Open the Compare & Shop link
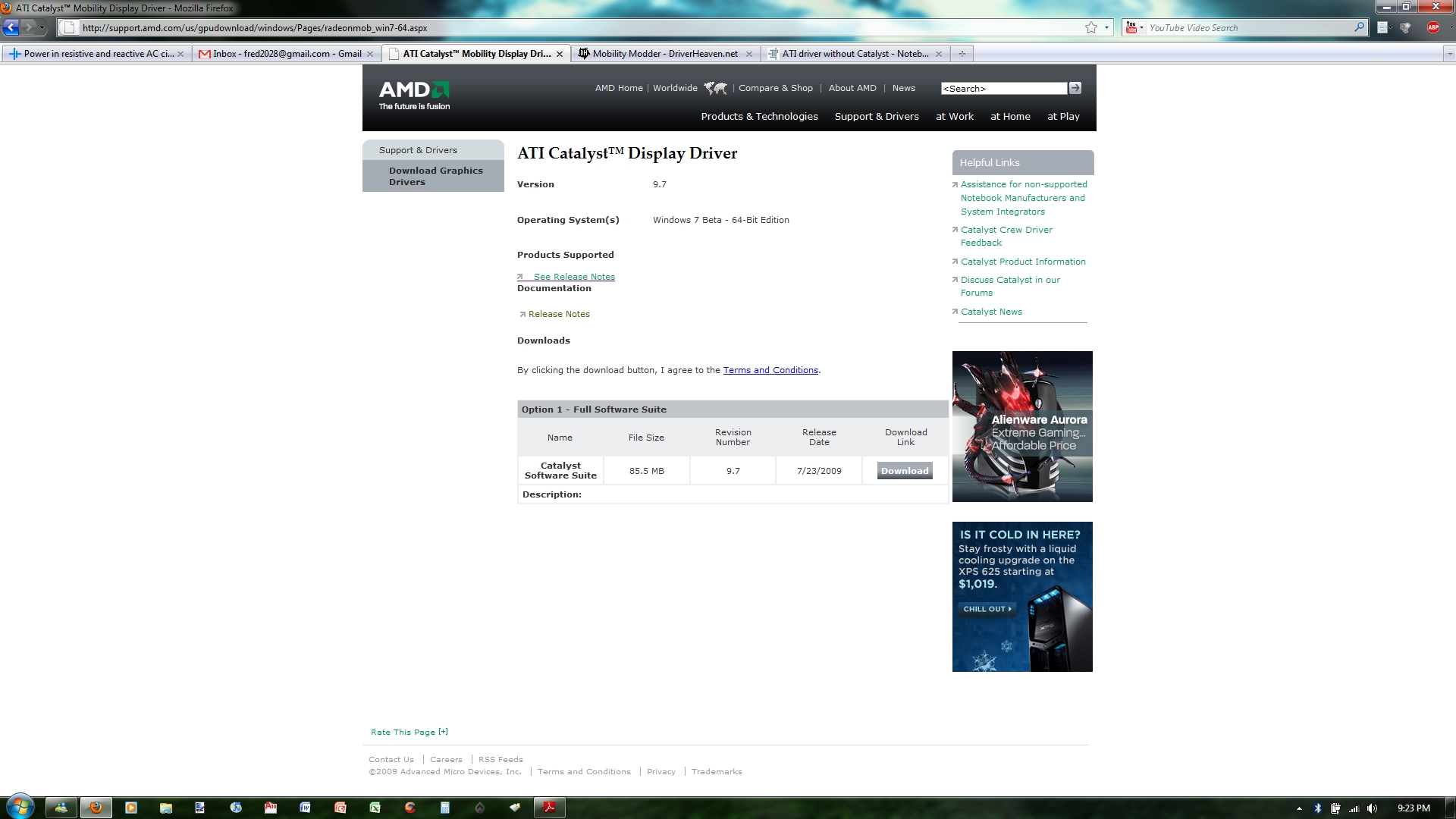 776,88
